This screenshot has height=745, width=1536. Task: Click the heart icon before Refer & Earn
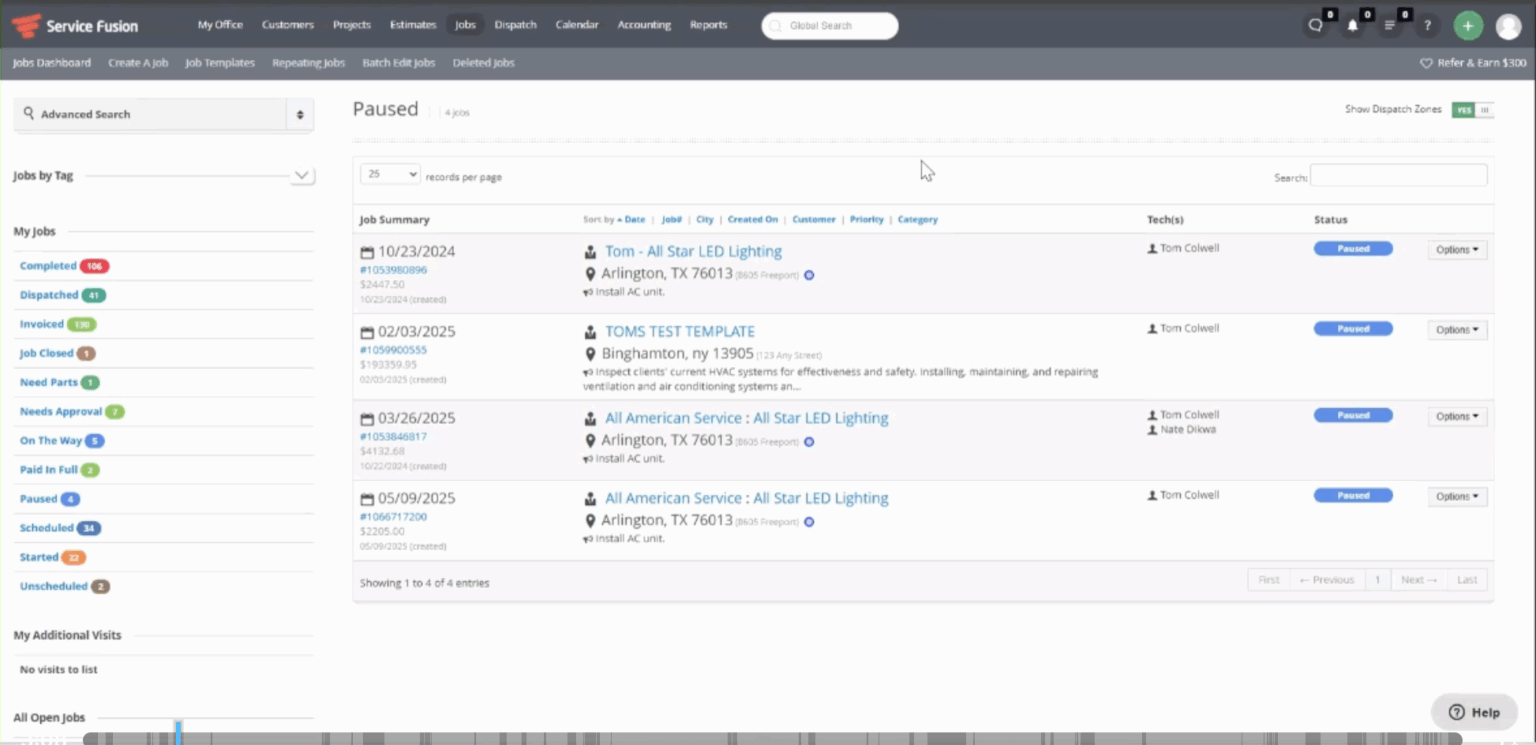coord(1424,62)
